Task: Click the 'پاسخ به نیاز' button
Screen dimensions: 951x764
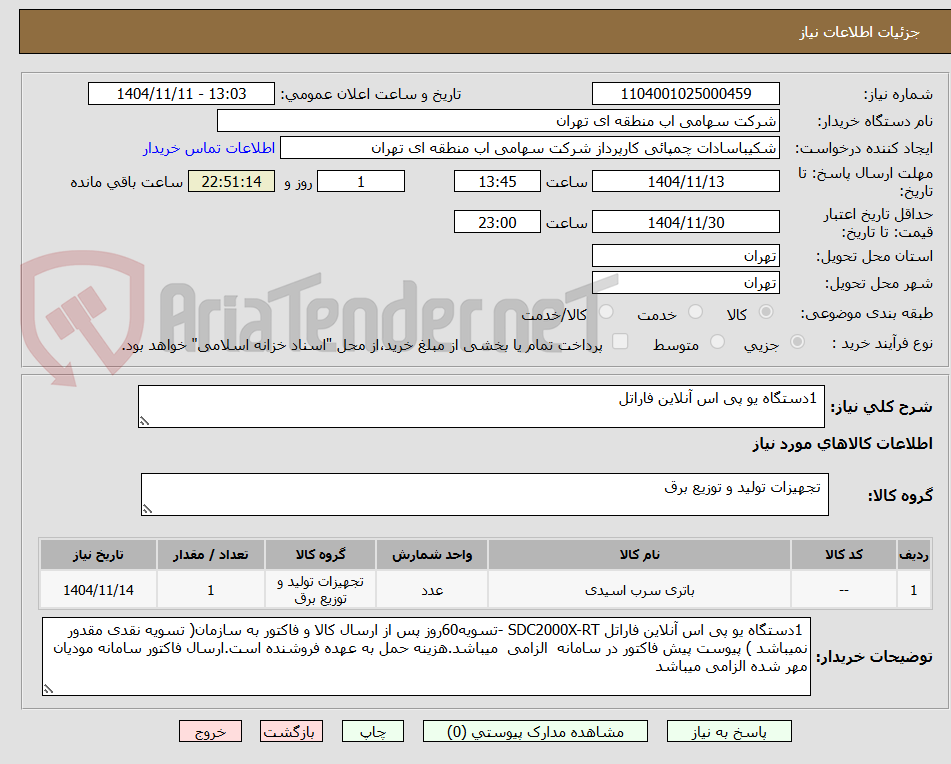Action: point(729,731)
